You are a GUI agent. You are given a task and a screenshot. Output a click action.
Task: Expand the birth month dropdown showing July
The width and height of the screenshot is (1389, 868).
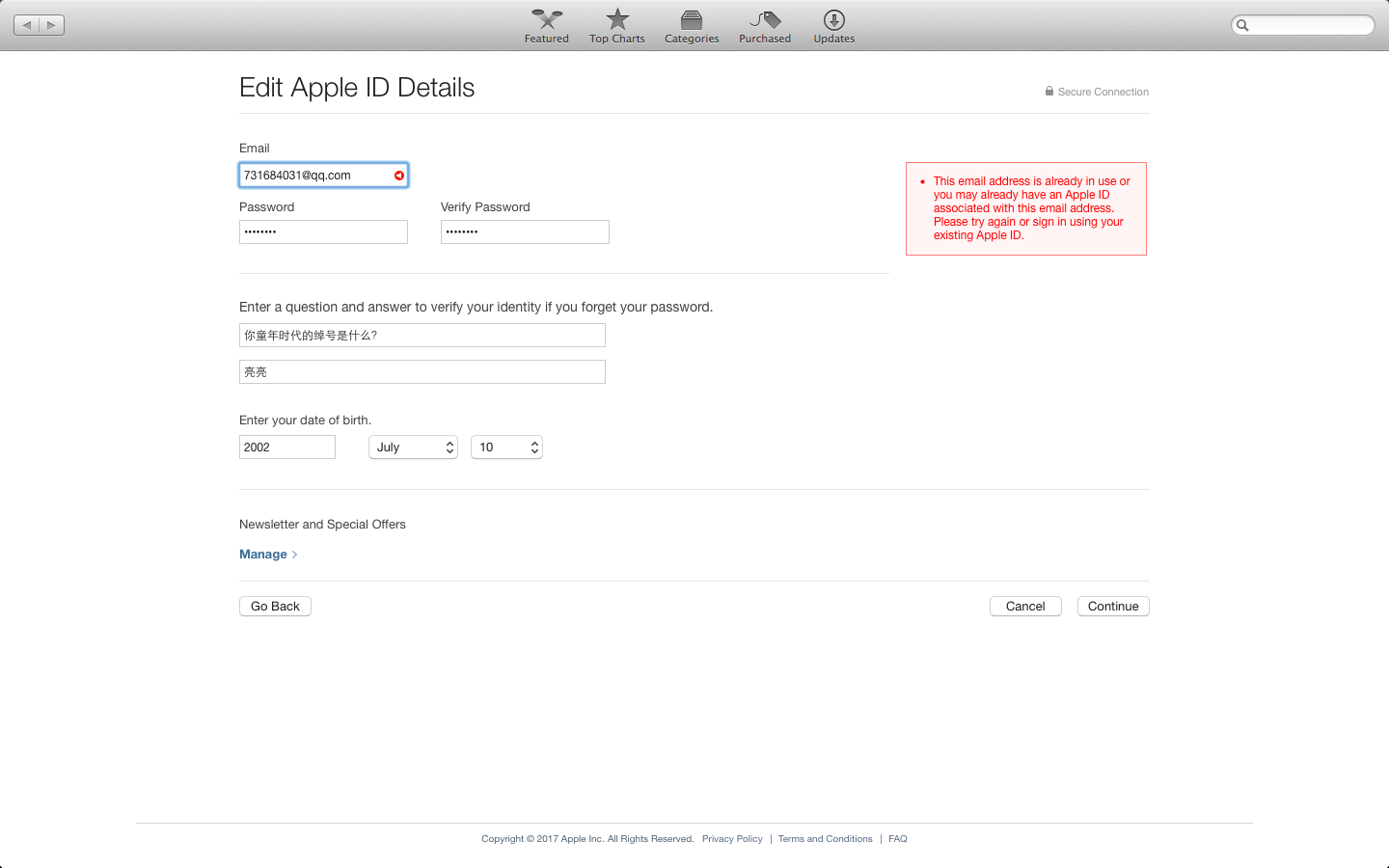coord(413,448)
